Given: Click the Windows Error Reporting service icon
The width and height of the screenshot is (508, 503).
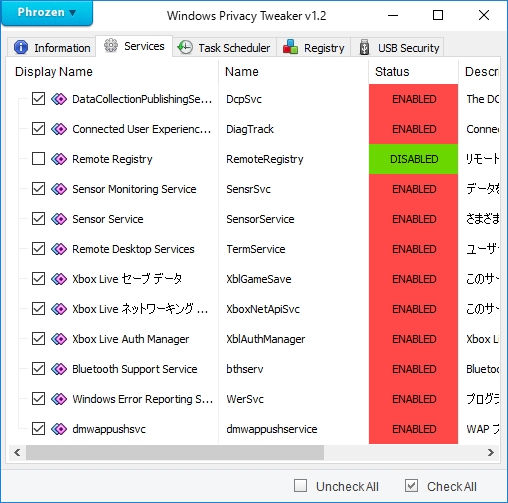Looking at the screenshot, I should [59, 399].
